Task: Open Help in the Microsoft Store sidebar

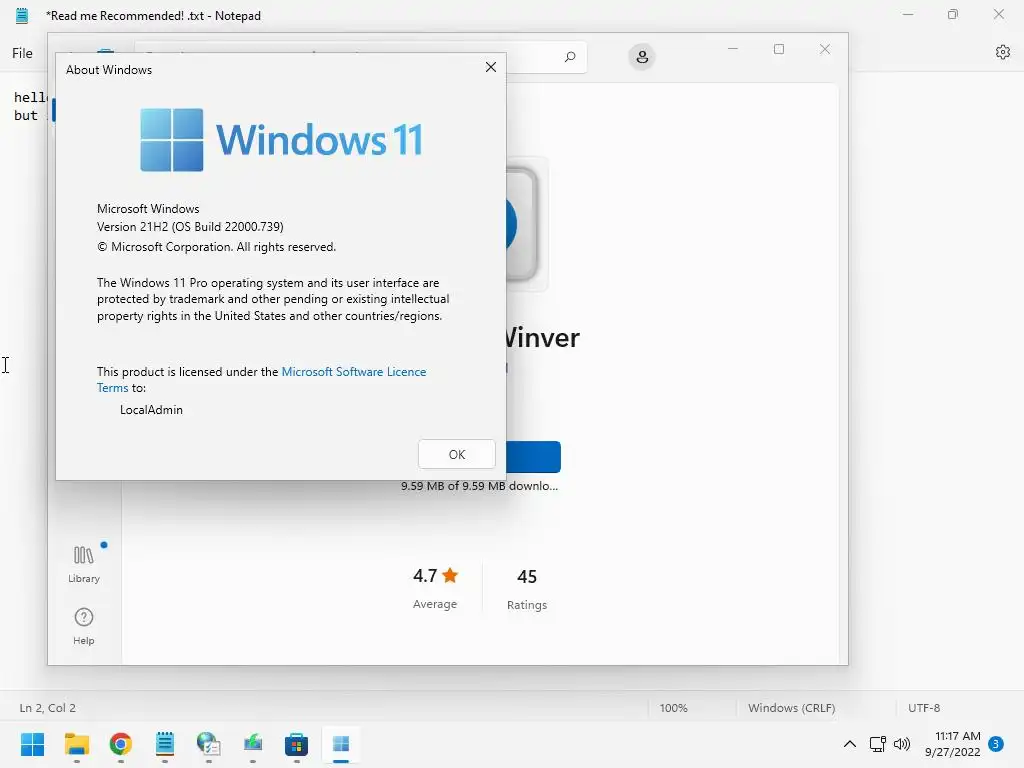Action: (84, 626)
